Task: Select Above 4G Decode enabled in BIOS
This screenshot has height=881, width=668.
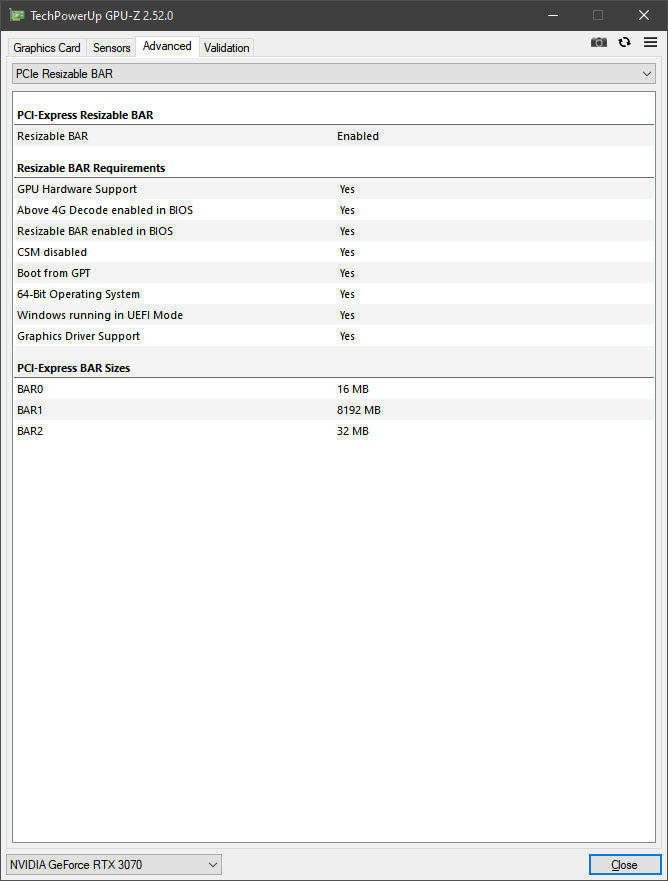Action: click(x=334, y=210)
